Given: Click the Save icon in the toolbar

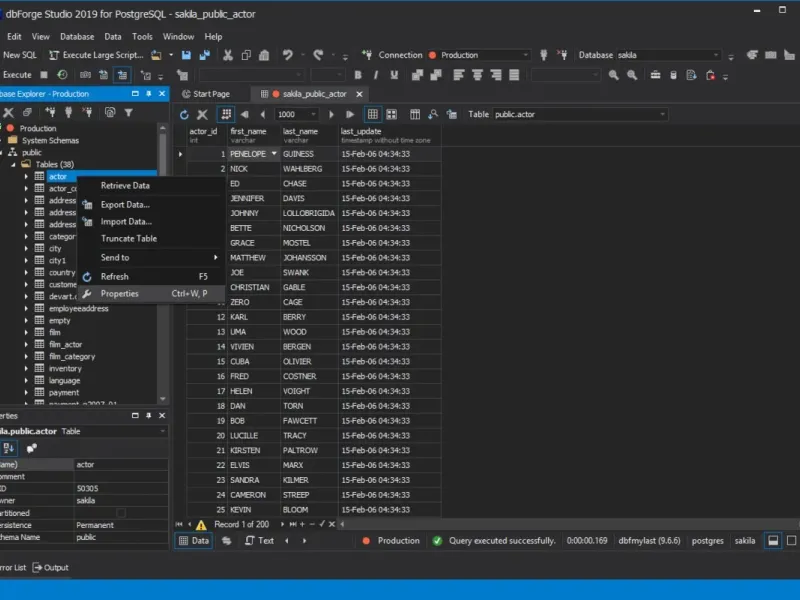Looking at the screenshot, I should [186, 55].
